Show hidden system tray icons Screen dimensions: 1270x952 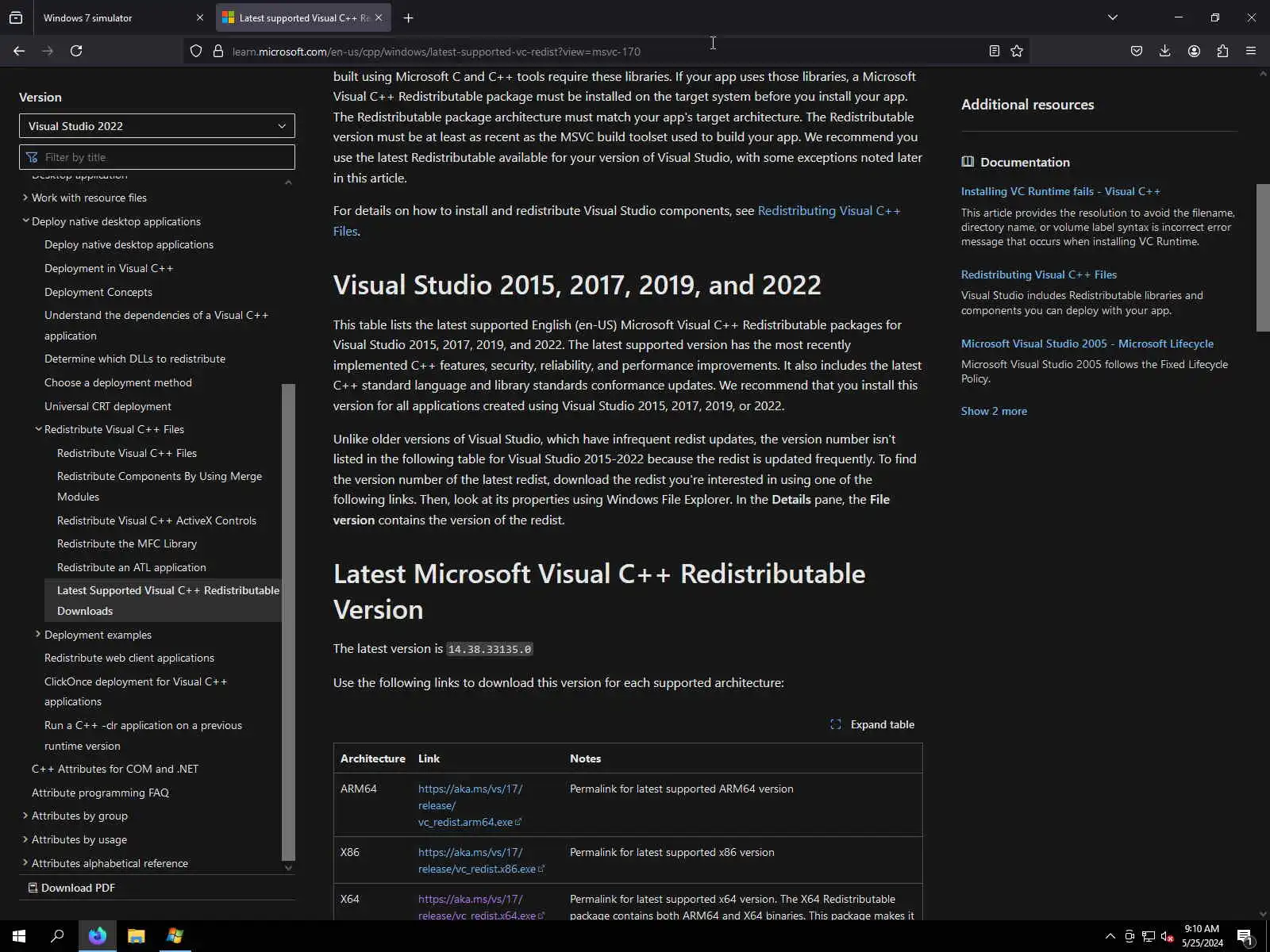[1110, 936]
